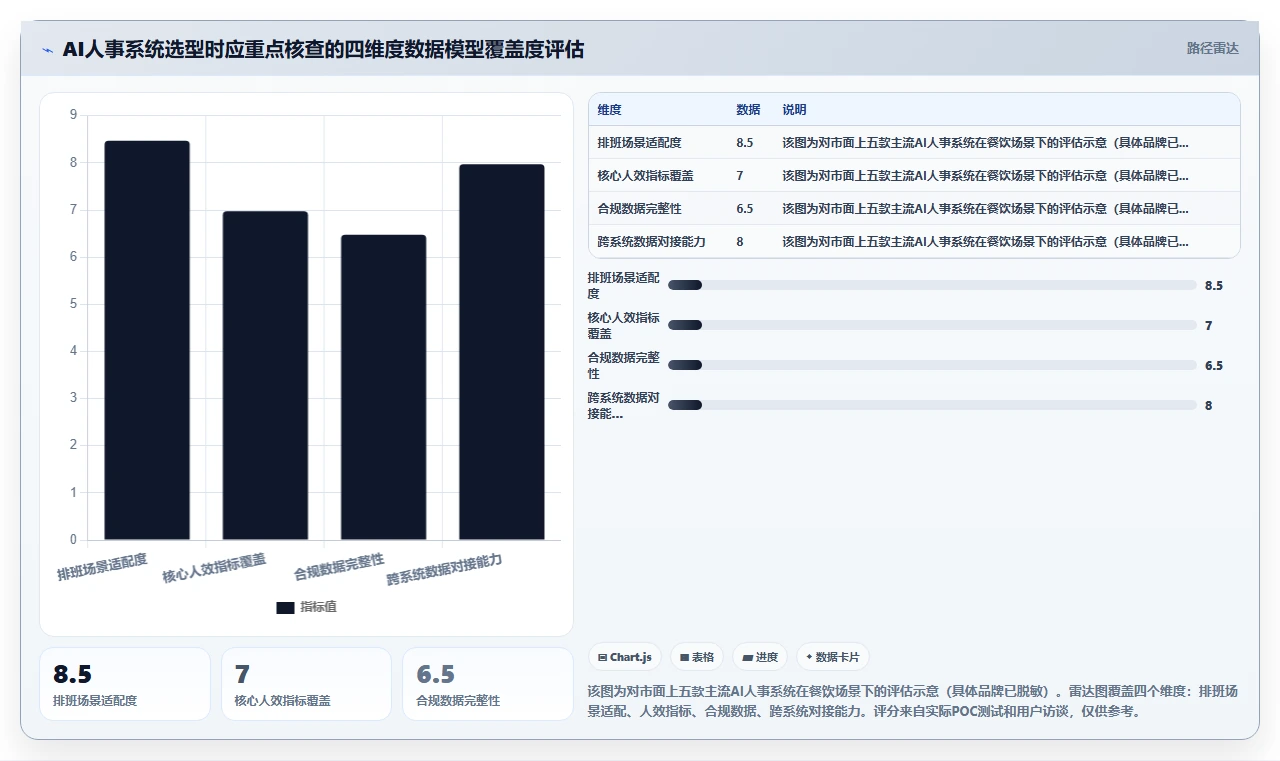Click the 排班场景适配度 bar in the chart
This screenshot has width=1280, height=761.
(x=147, y=341)
